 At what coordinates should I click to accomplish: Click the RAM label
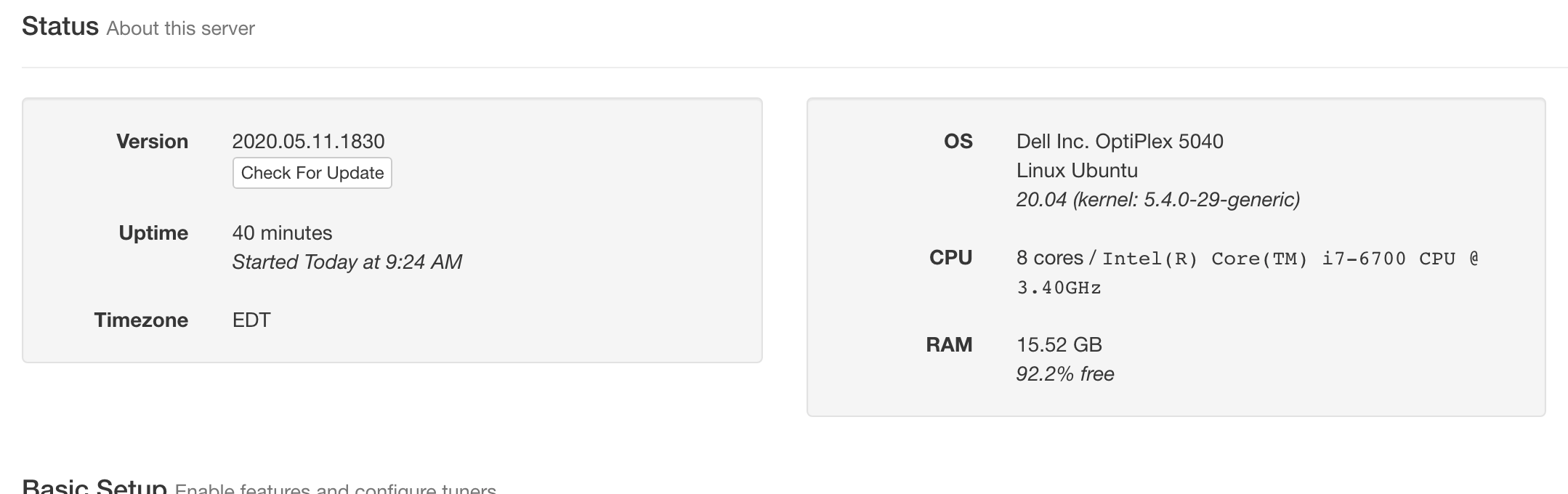click(x=949, y=344)
